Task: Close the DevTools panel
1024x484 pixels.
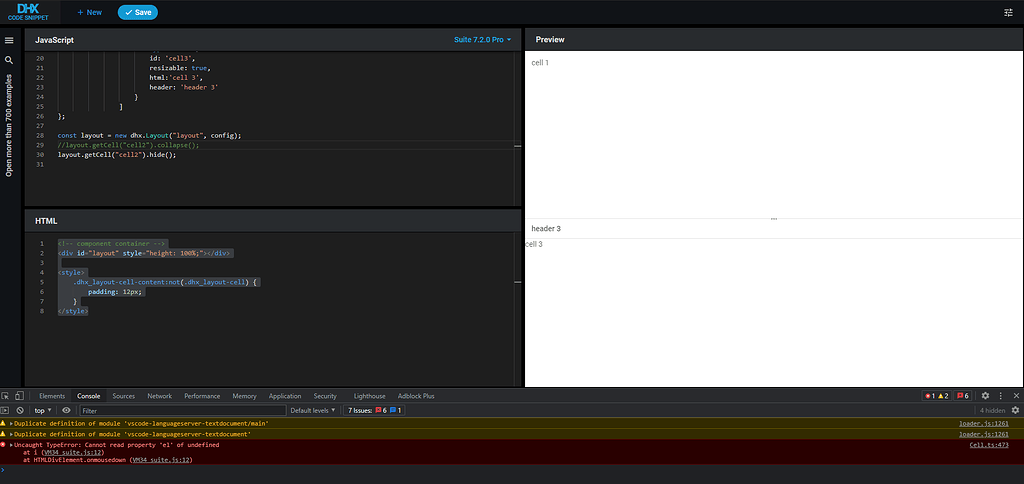Action: pyautogui.click(x=1016, y=396)
